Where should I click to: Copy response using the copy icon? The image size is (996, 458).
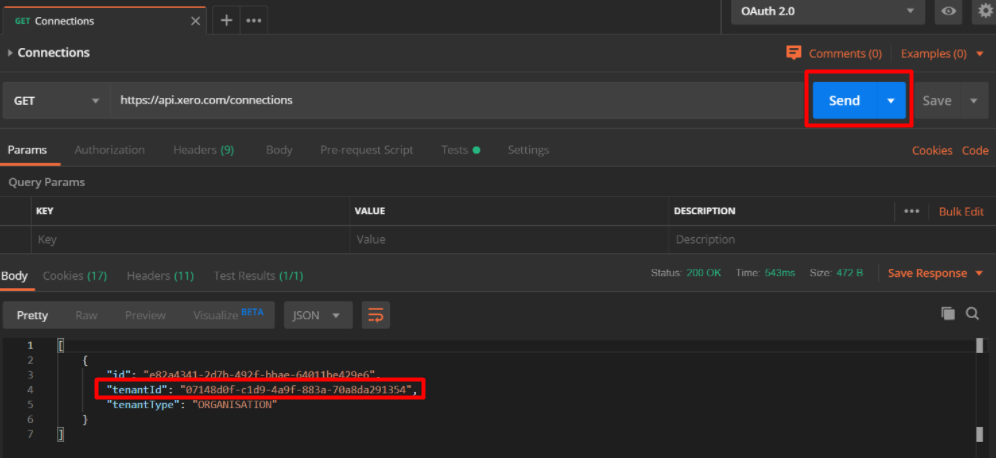[948, 313]
